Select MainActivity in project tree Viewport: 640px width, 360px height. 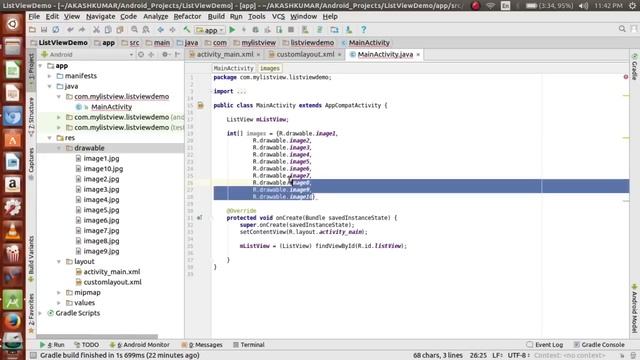click(x=111, y=107)
